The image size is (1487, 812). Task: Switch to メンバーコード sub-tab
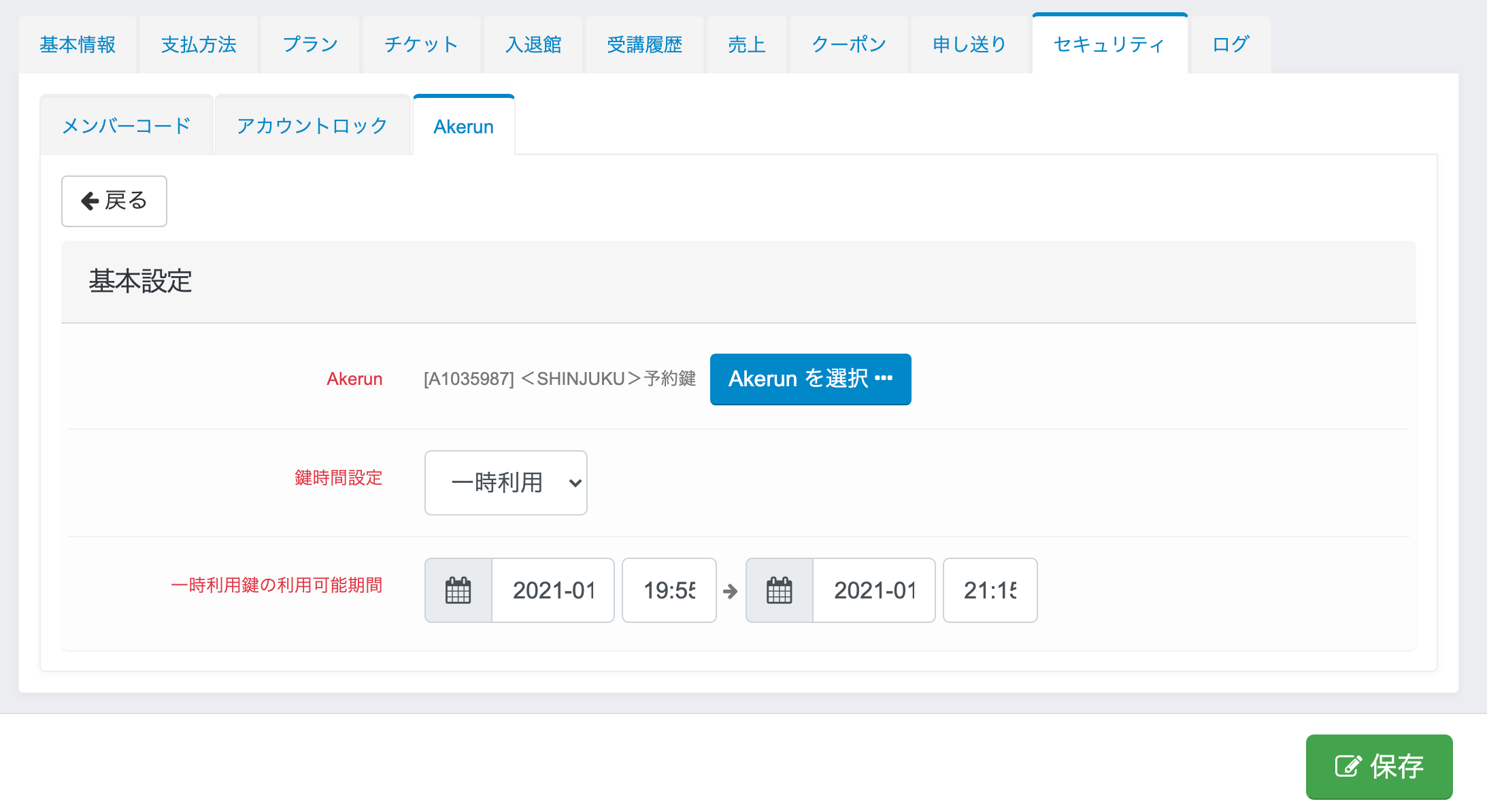127,126
